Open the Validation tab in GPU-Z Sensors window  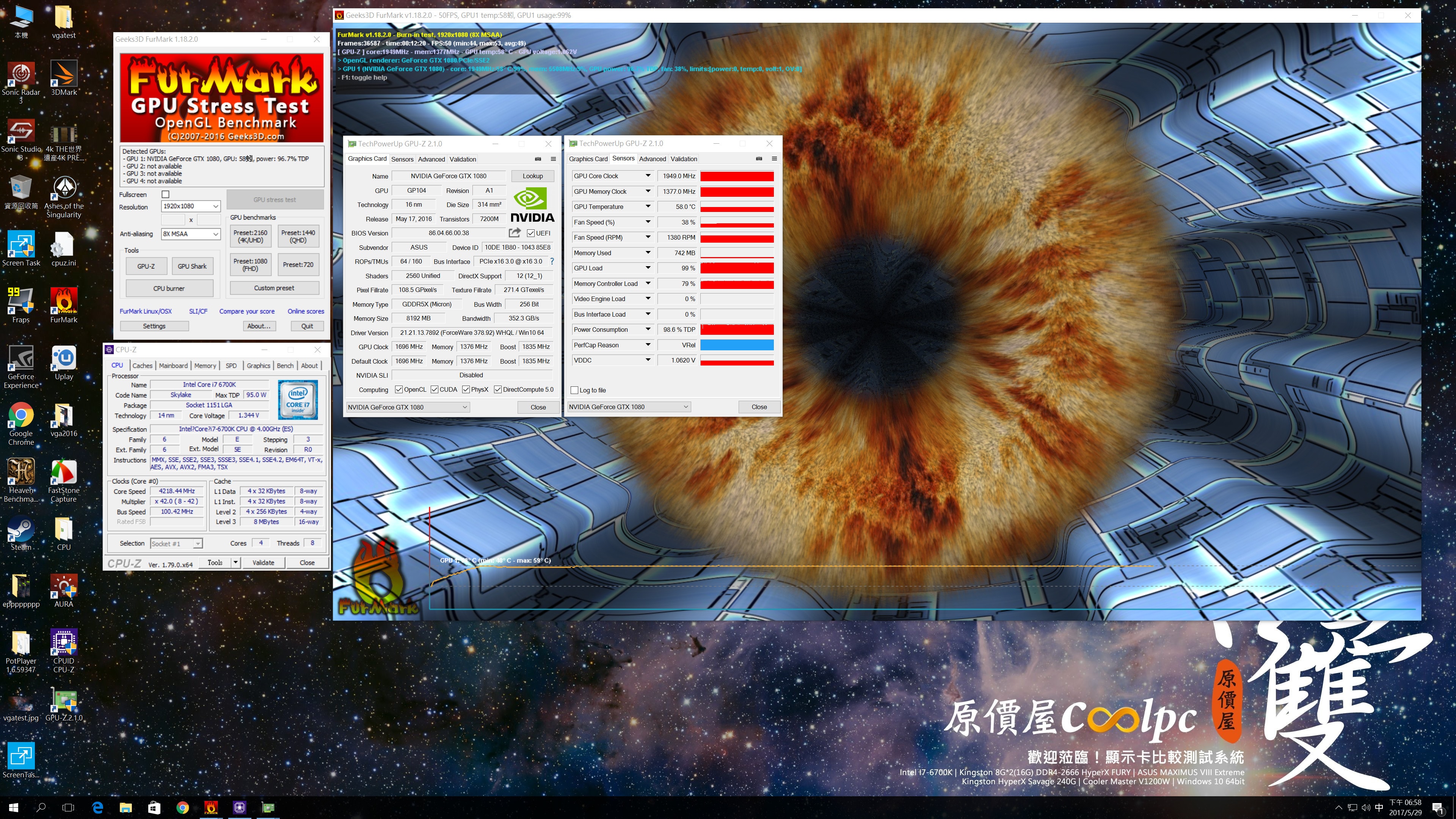coord(684,159)
